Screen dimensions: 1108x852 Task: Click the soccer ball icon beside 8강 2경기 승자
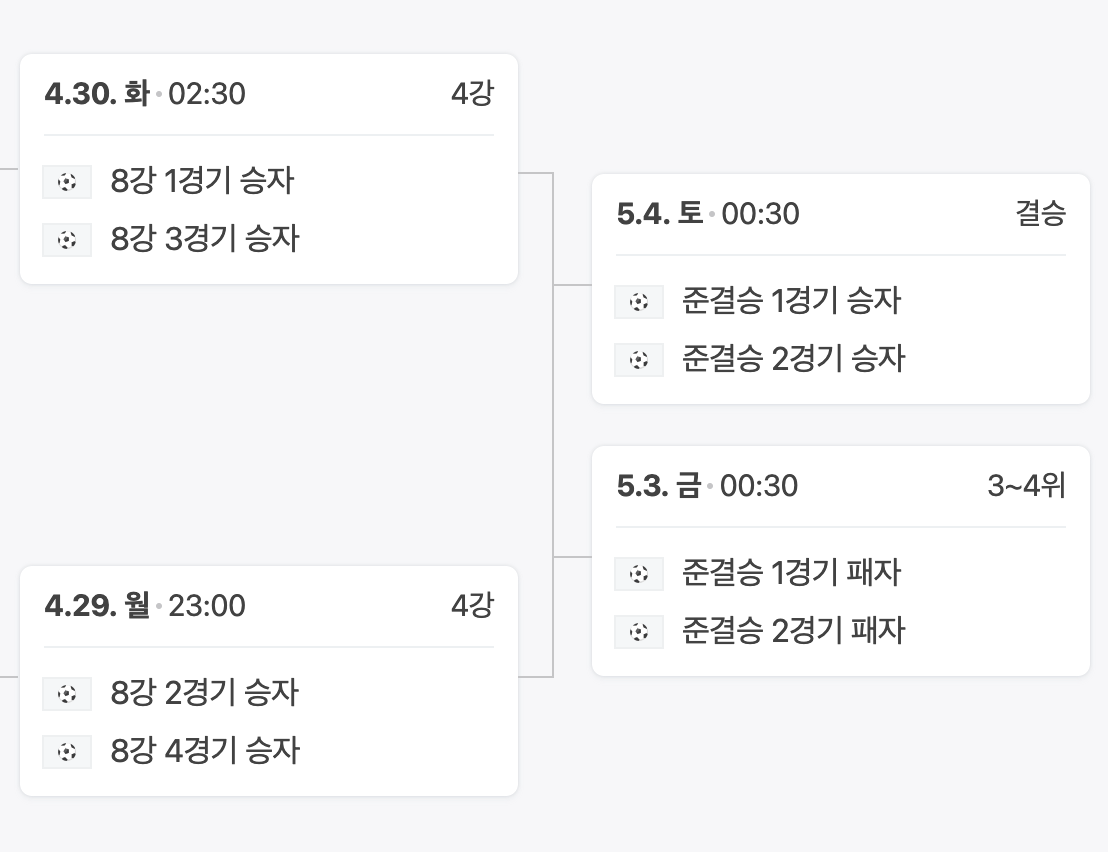click(x=67, y=694)
